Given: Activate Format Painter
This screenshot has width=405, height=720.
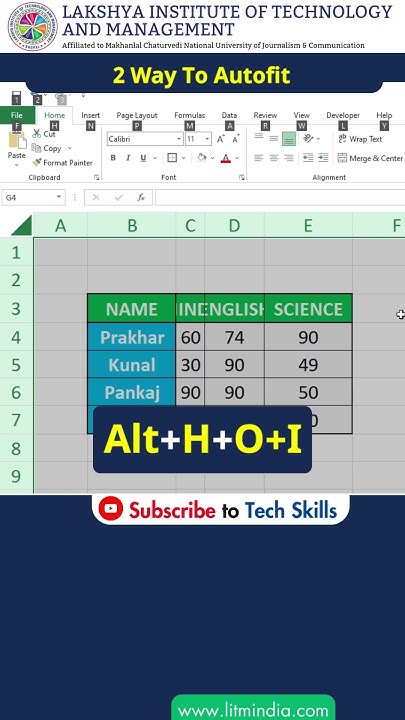Looking at the screenshot, I should tap(62, 163).
